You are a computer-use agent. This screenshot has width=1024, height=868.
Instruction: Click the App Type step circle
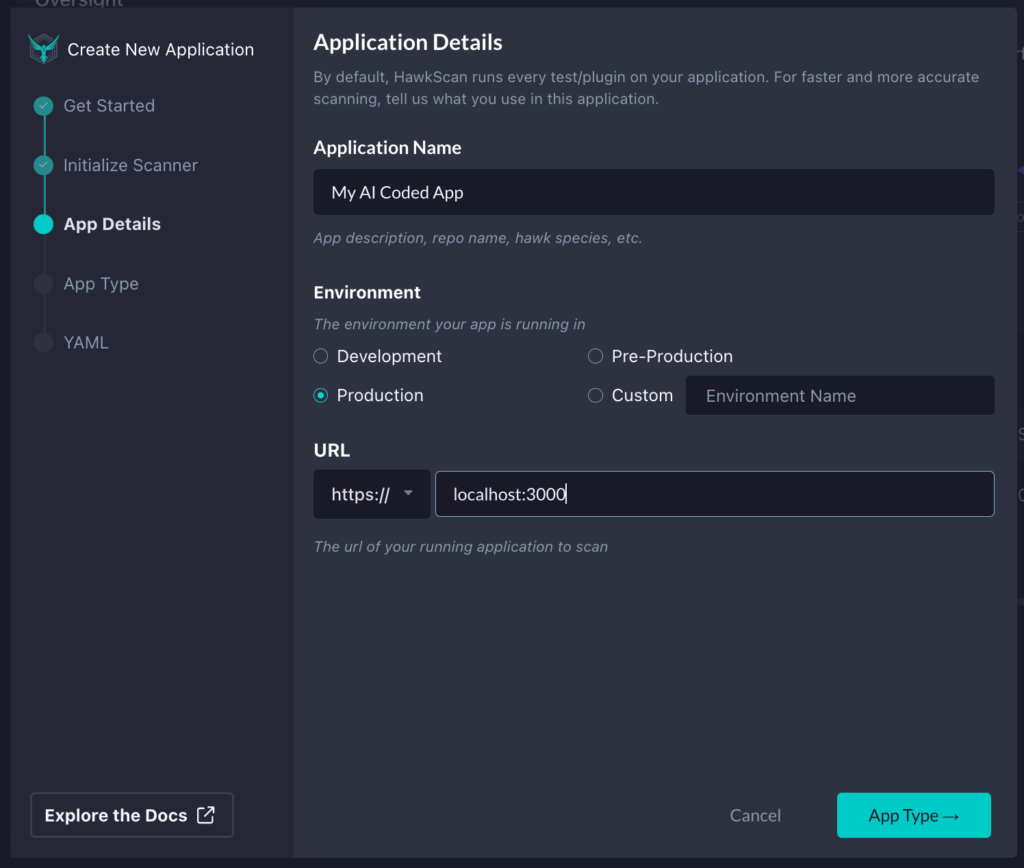[43, 283]
